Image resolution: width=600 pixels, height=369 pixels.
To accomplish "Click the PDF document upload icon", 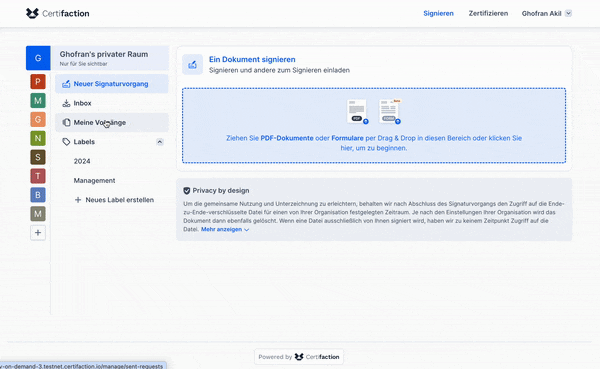I will point(358,112).
